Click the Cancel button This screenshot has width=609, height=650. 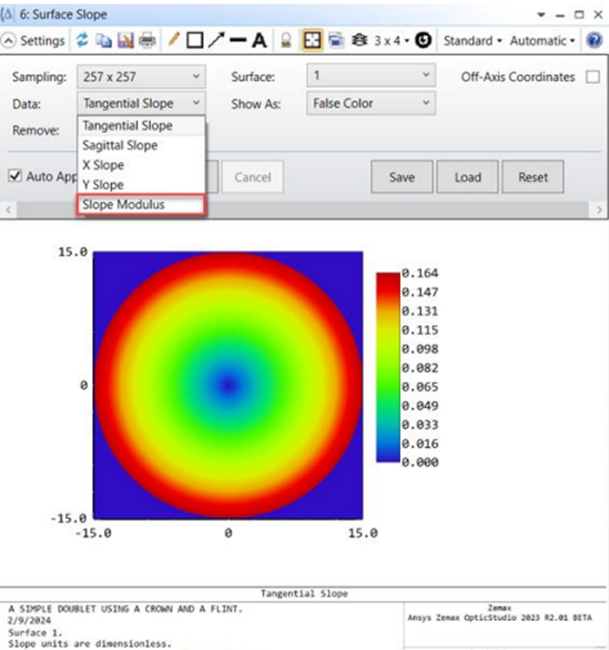(252, 177)
